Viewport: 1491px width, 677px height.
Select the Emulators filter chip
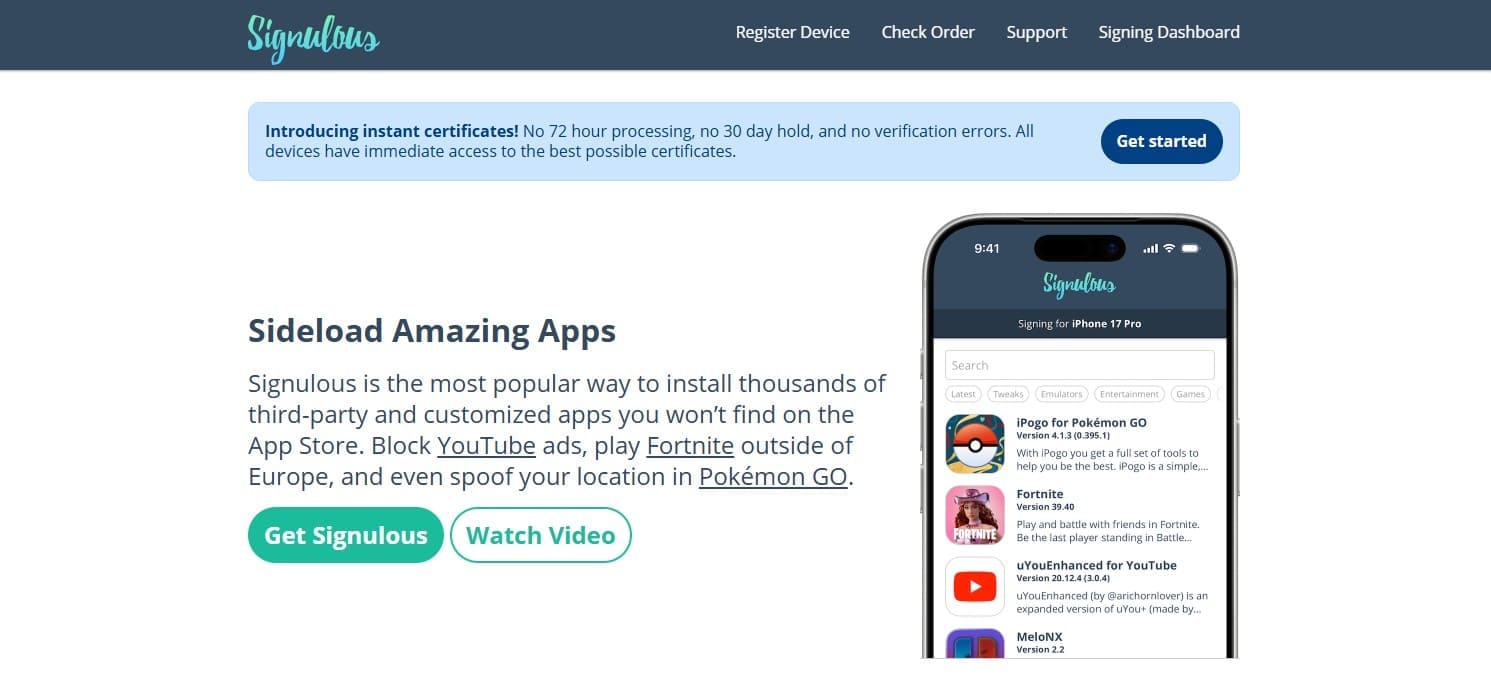coord(1062,394)
